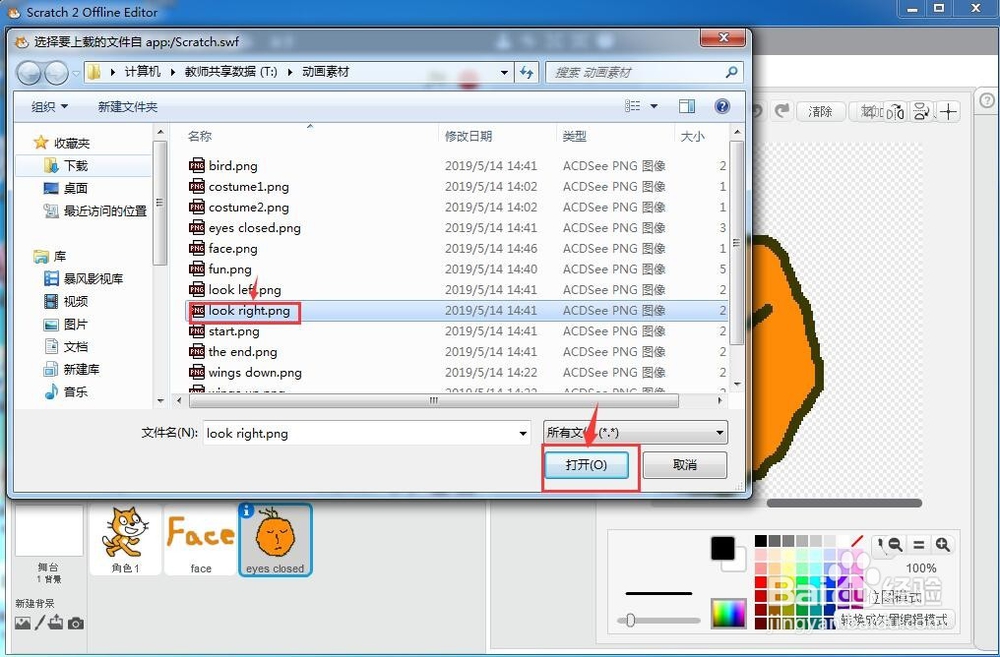Sort by the 名称 column header
The image size is (1000, 657).
pos(200,136)
